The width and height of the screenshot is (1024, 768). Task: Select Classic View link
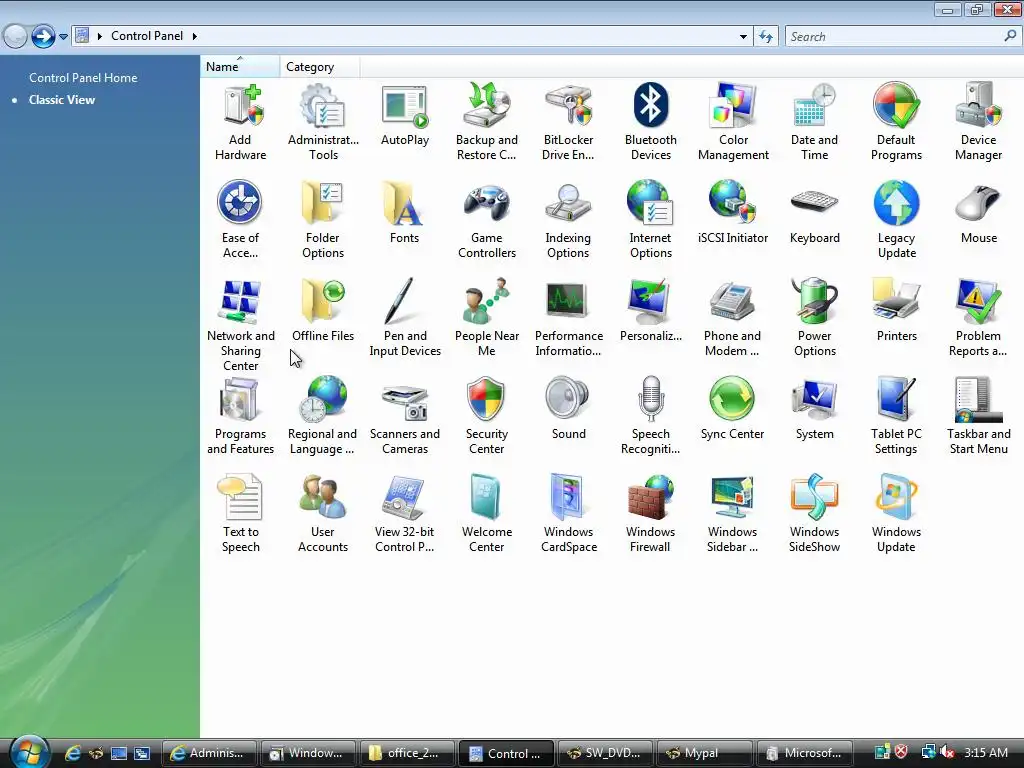(62, 100)
